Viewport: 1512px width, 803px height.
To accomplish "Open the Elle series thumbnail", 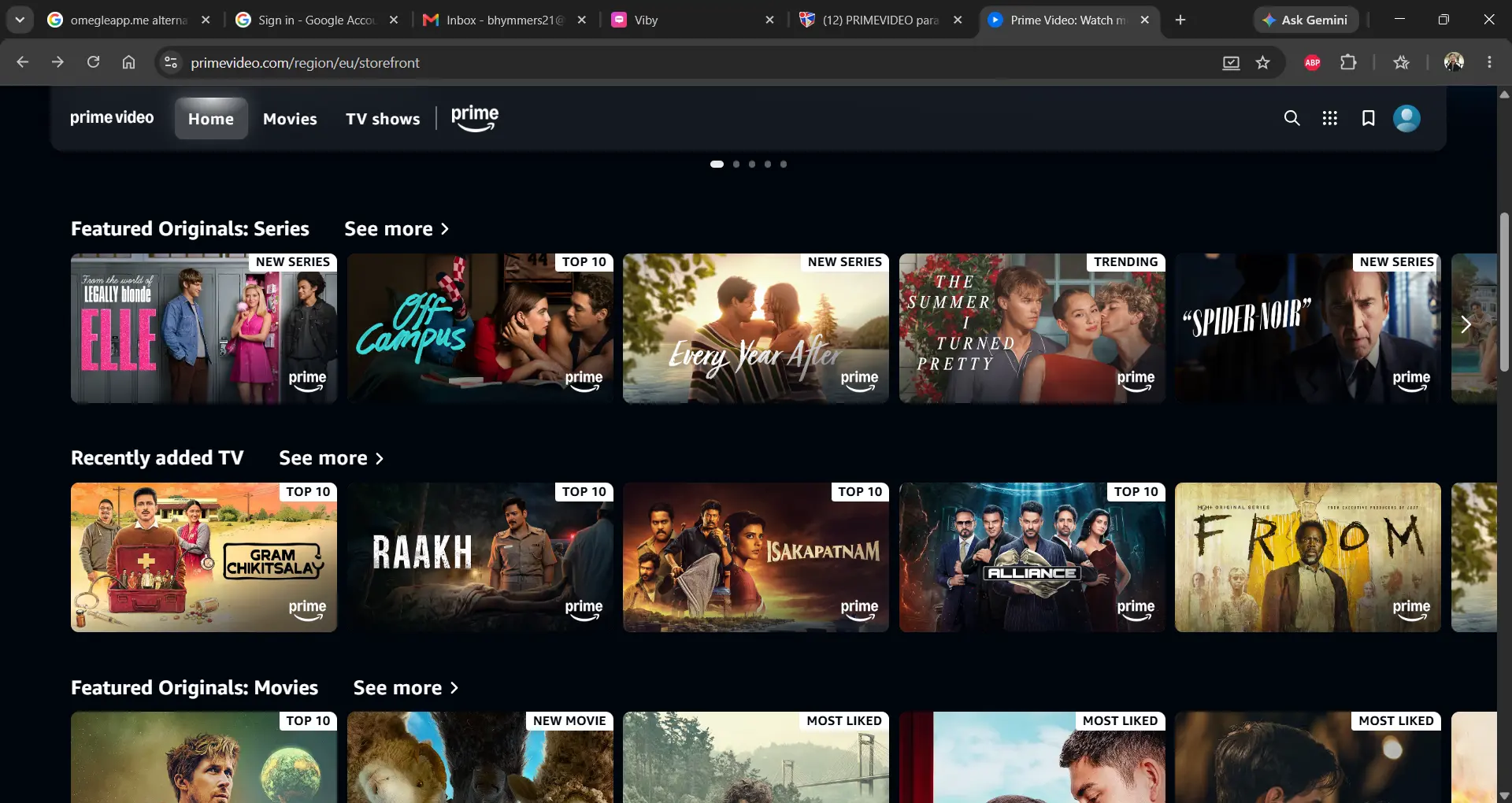I will tap(204, 328).
